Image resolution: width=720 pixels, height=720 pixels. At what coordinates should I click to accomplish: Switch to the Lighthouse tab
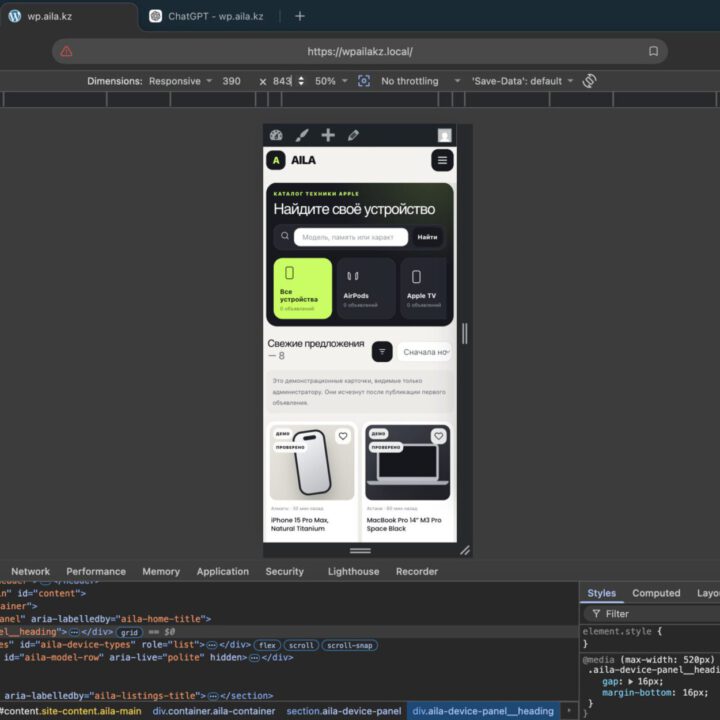point(354,572)
